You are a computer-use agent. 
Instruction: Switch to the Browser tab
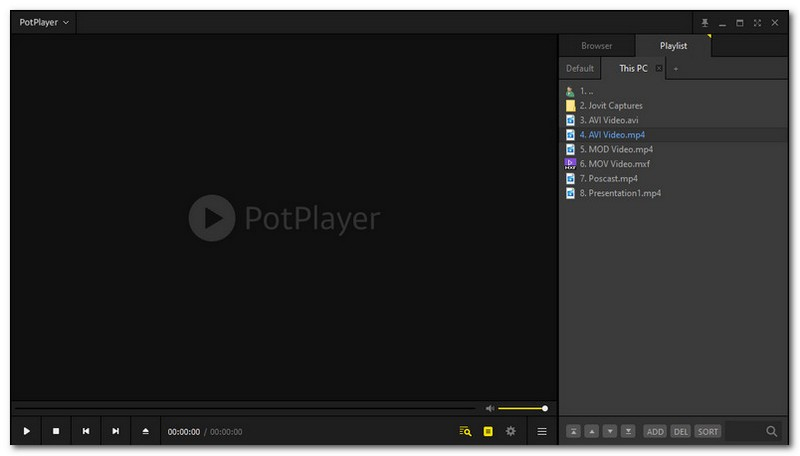(x=596, y=45)
